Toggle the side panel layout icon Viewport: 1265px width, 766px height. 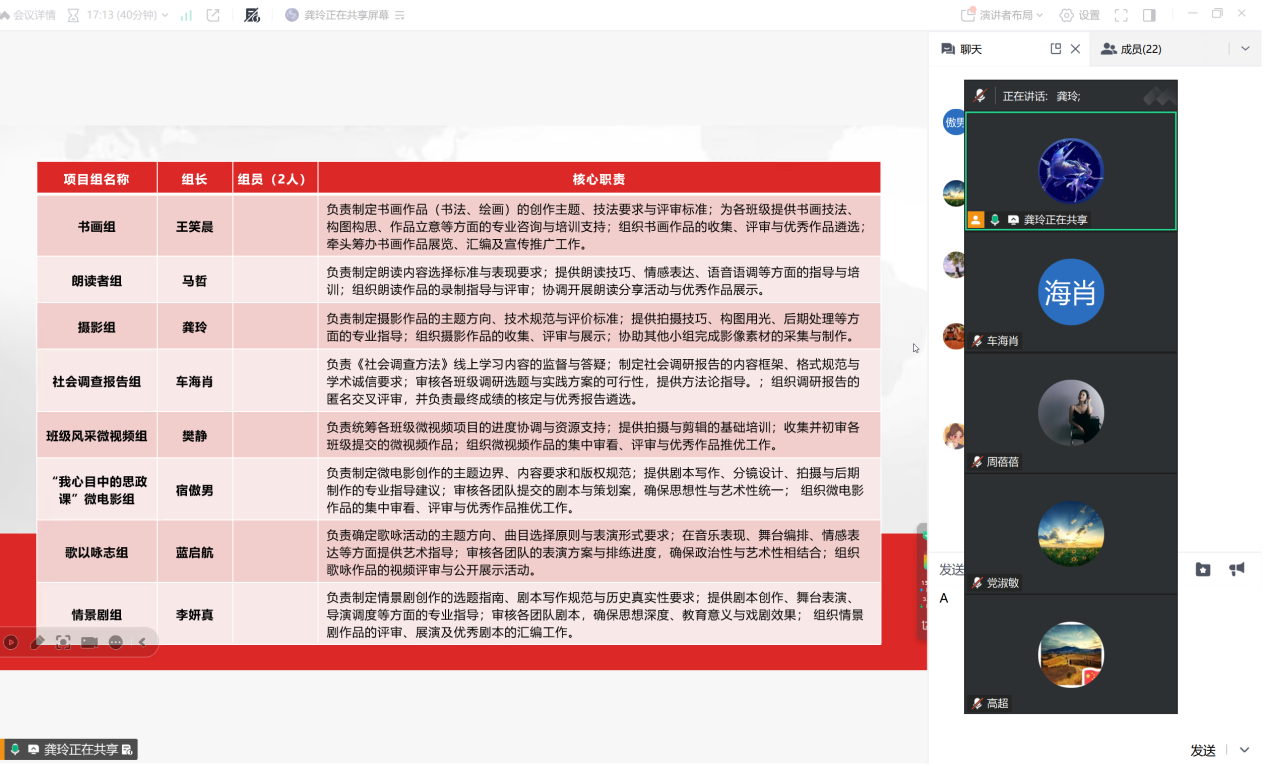click(x=1149, y=15)
